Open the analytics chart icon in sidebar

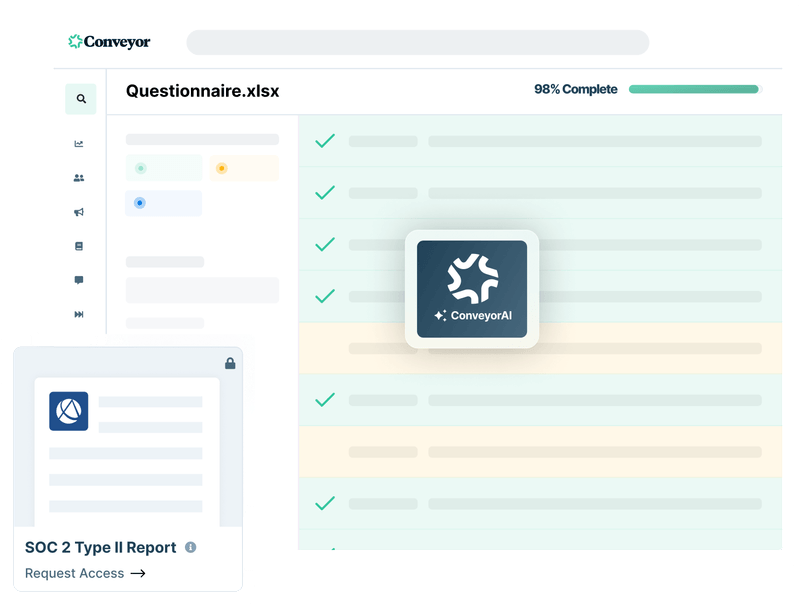coord(80,143)
